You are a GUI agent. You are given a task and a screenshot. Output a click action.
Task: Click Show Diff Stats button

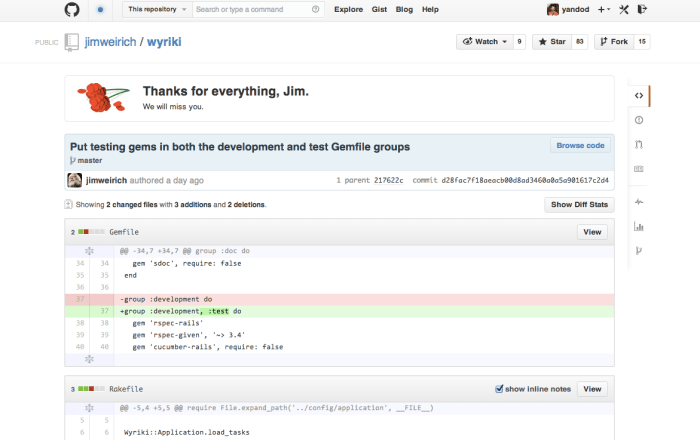(x=579, y=204)
